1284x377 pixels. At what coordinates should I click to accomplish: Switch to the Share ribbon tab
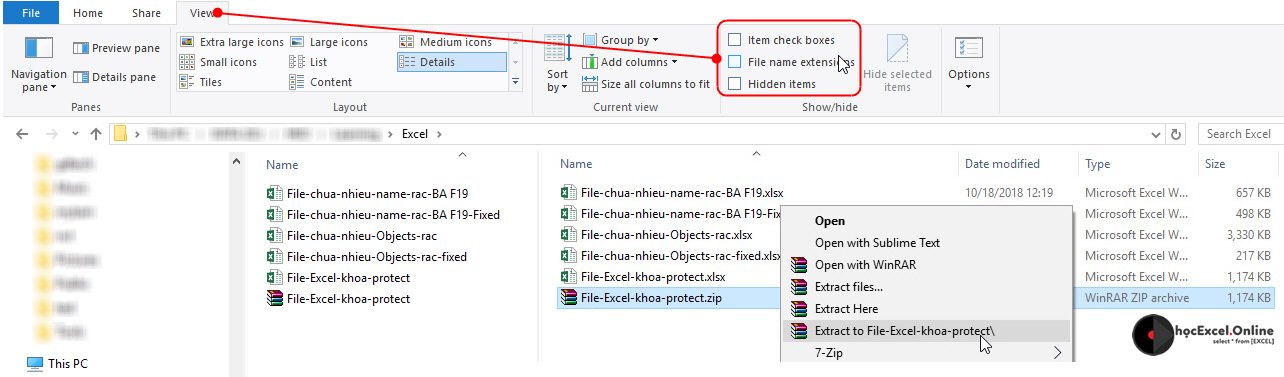(x=146, y=13)
